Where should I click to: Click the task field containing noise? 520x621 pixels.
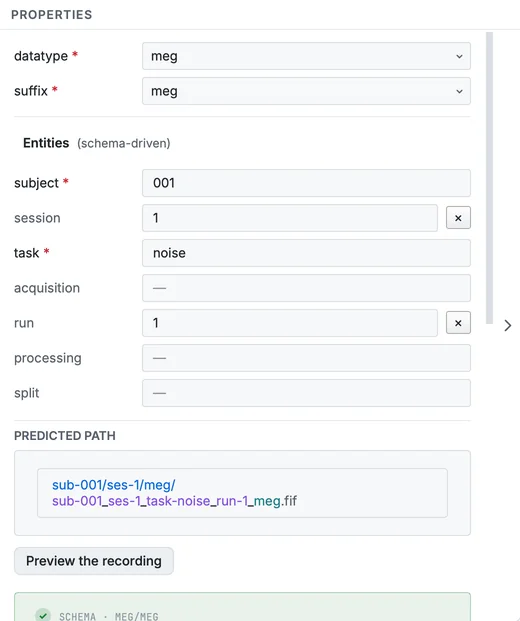click(306, 253)
